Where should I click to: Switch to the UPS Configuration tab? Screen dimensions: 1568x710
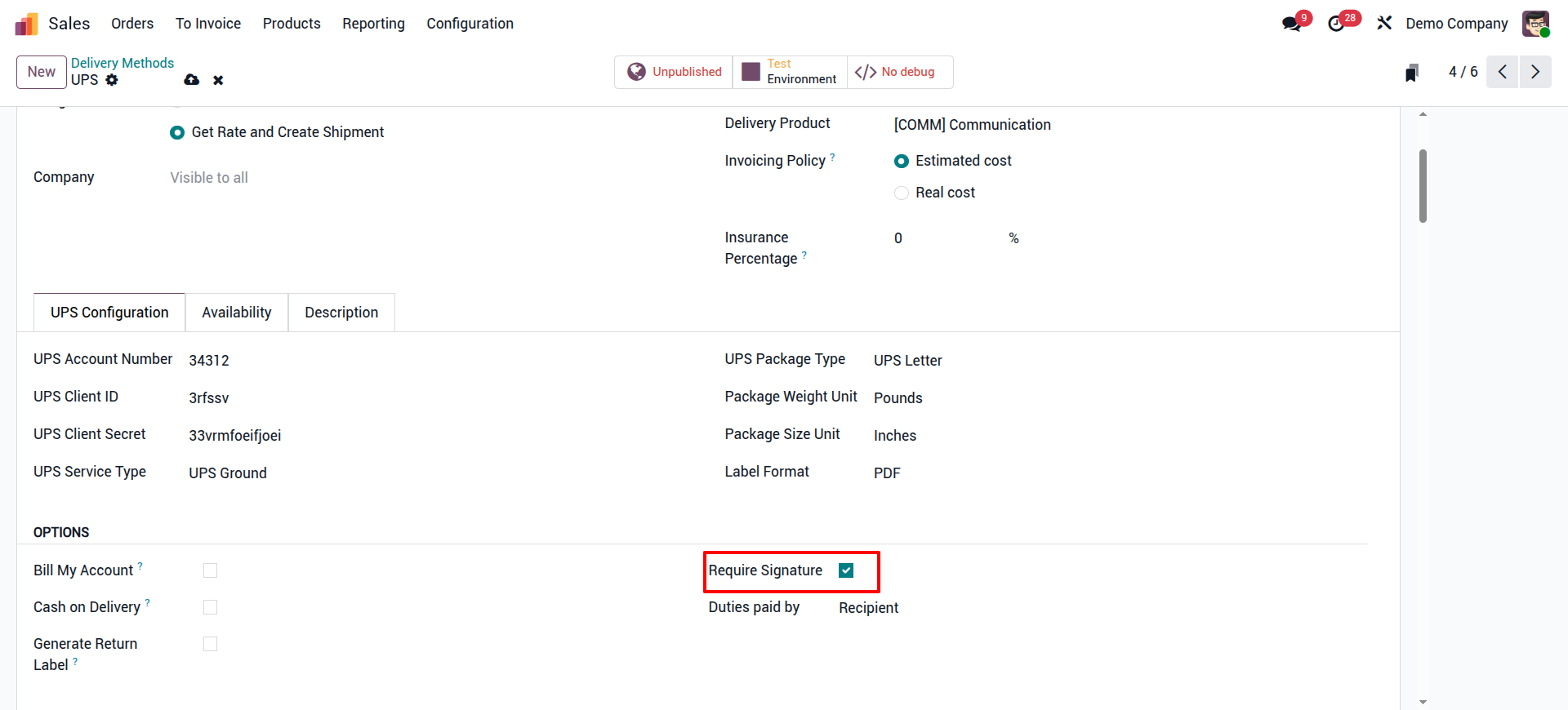coord(109,313)
